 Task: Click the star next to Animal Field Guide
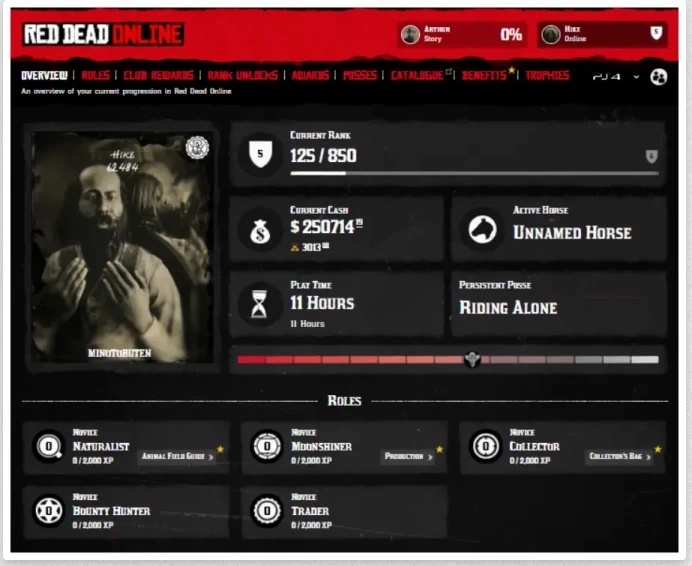(220, 449)
